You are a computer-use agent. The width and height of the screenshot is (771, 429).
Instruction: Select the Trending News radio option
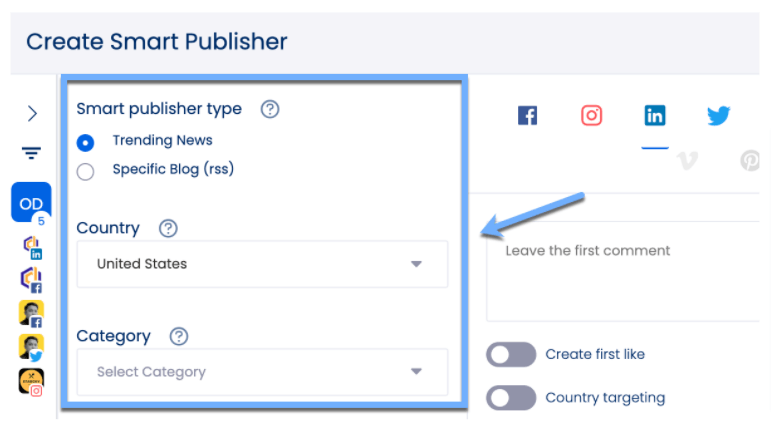86,142
